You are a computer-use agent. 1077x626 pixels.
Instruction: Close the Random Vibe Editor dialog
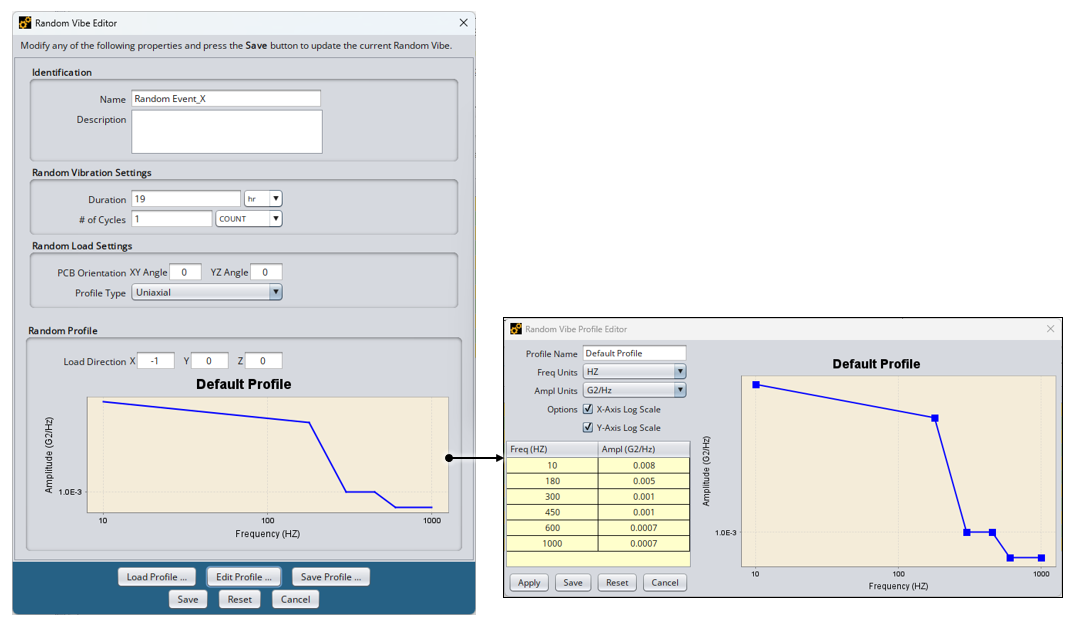(463, 23)
